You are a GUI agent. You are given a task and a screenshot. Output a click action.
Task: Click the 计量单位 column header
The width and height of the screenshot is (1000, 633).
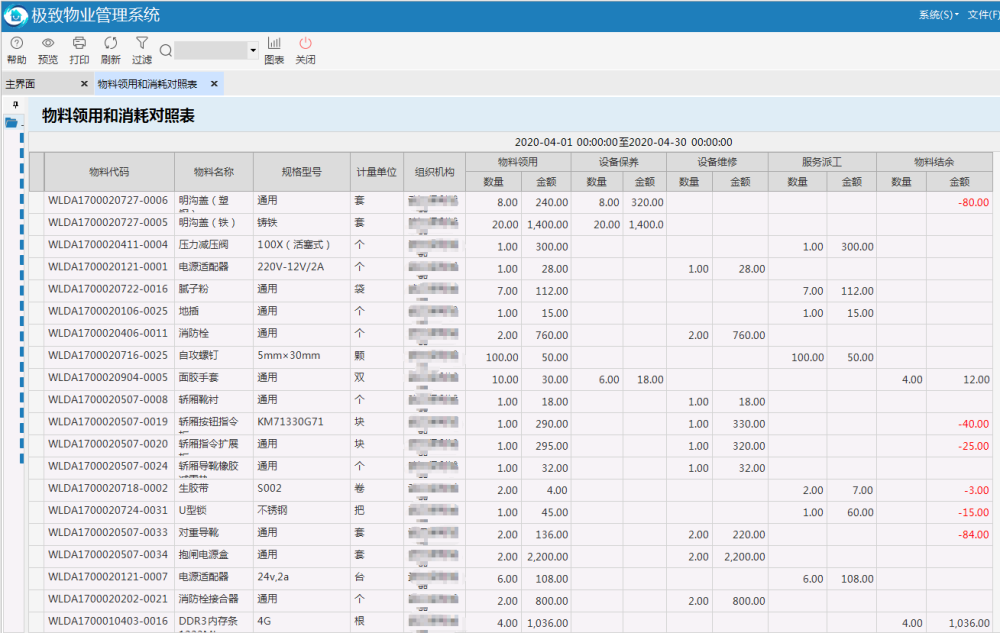pos(376,172)
